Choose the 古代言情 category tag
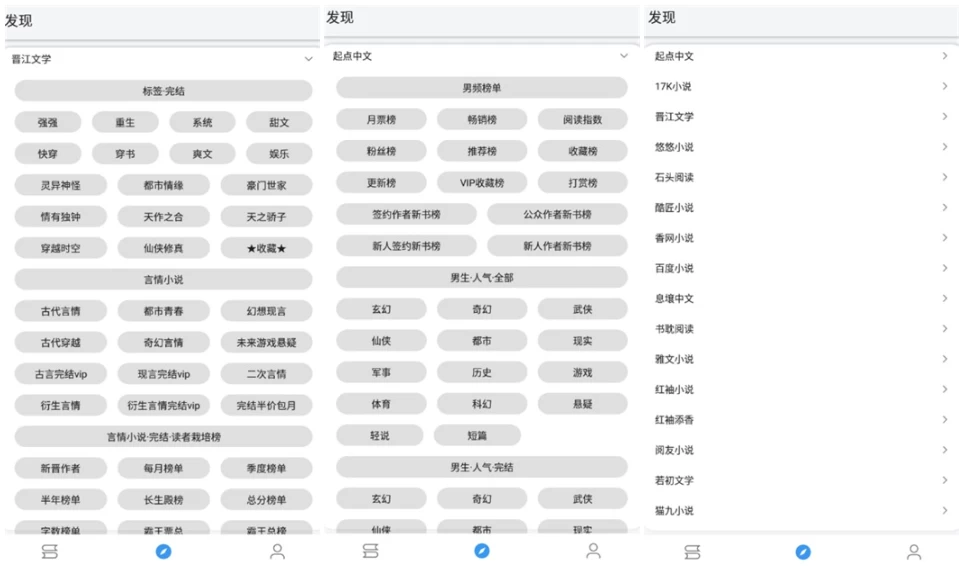 click(61, 311)
